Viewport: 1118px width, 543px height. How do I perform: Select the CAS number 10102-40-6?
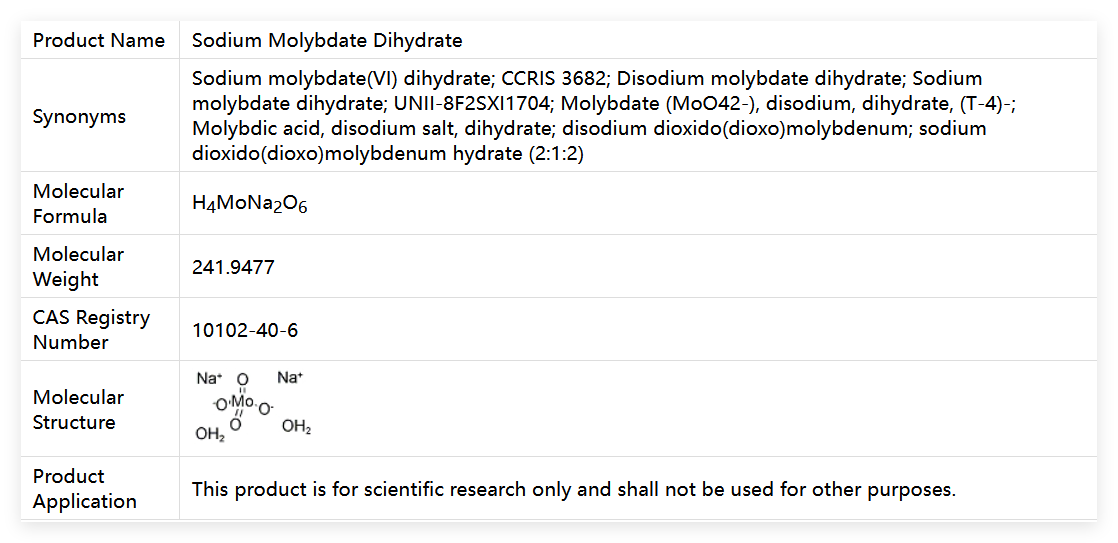(x=245, y=330)
